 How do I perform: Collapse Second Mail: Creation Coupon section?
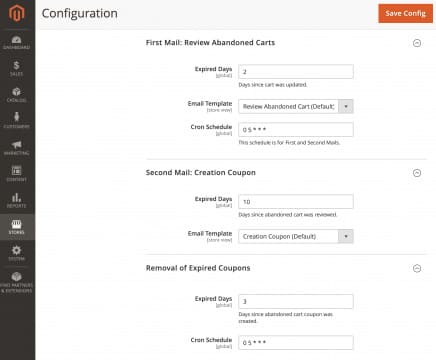(417, 173)
